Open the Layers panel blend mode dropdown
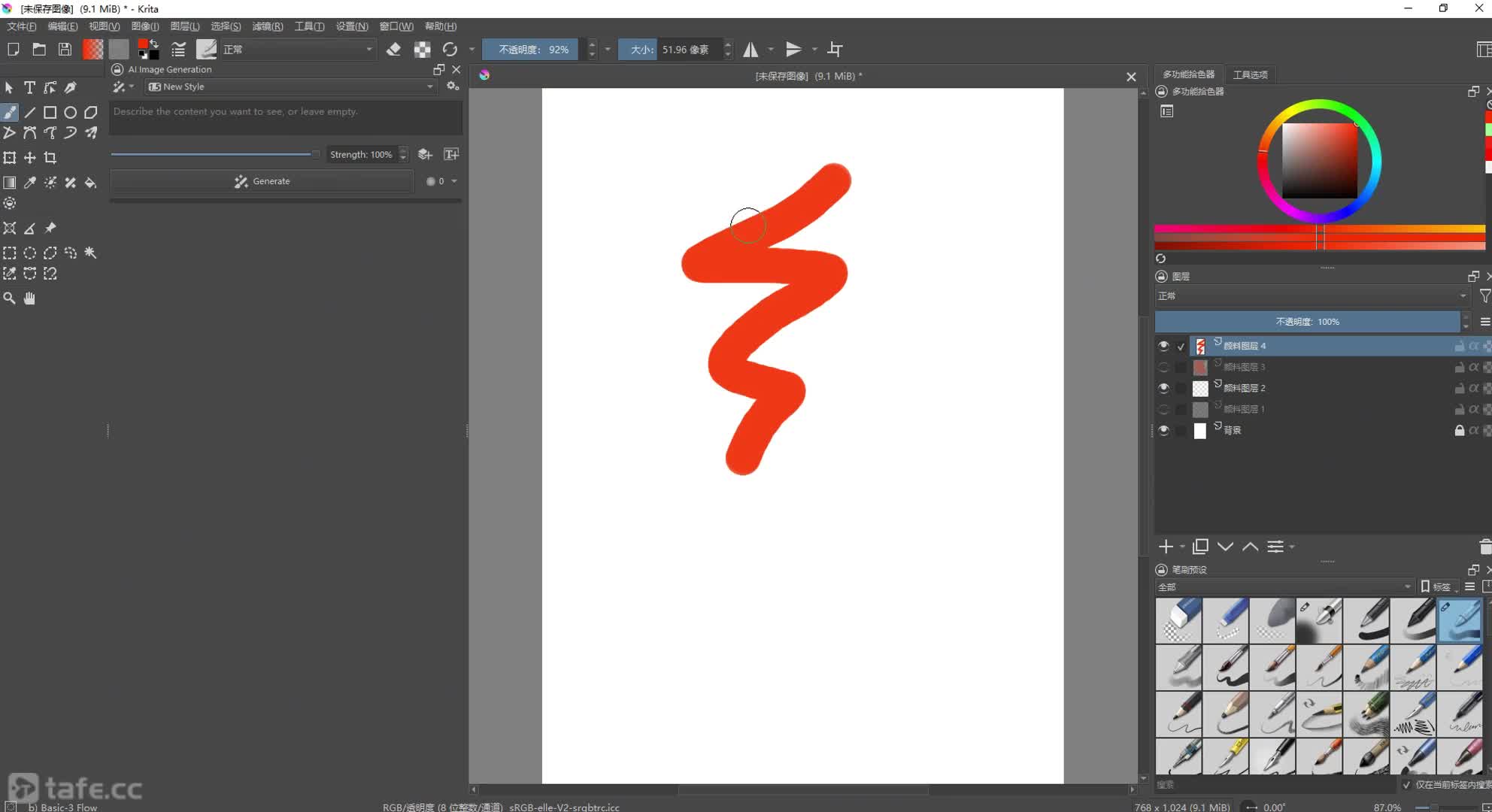This screenshot has width=1492, height=812. 1312,295
